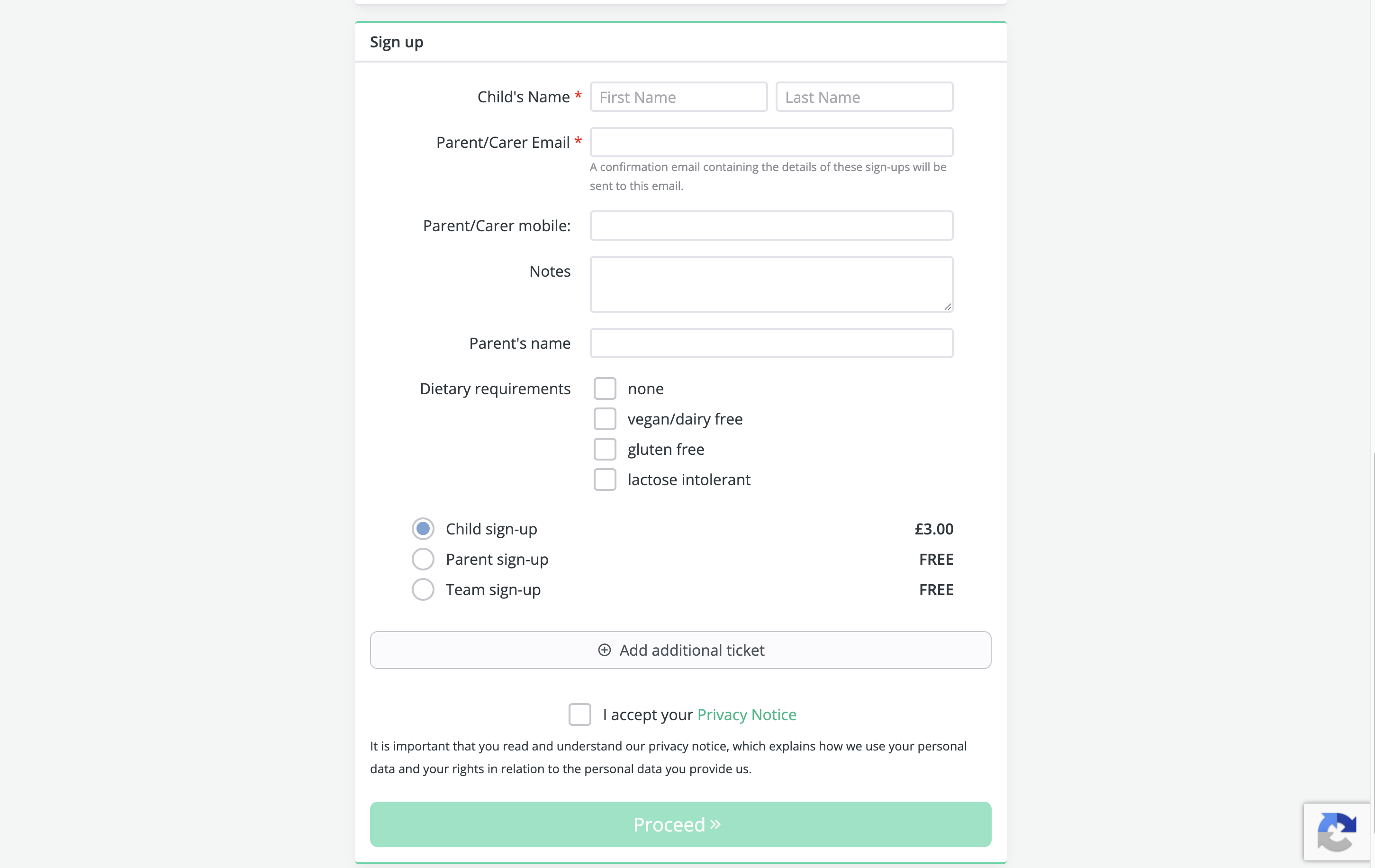The image size is (1375, 868).
Task: Click the plus icon beside Add additional ticket
Action: (604, 650)
